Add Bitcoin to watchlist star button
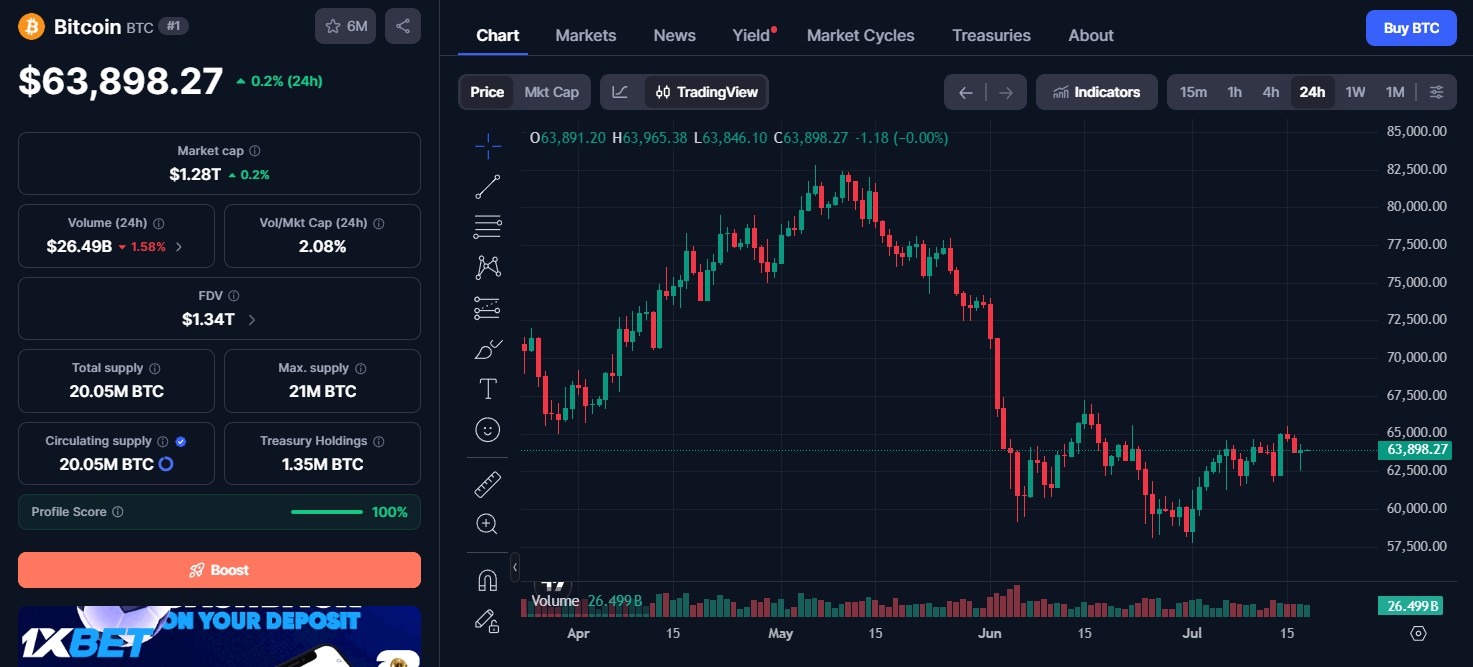1473x667 pixels. [x=345, y=26]
